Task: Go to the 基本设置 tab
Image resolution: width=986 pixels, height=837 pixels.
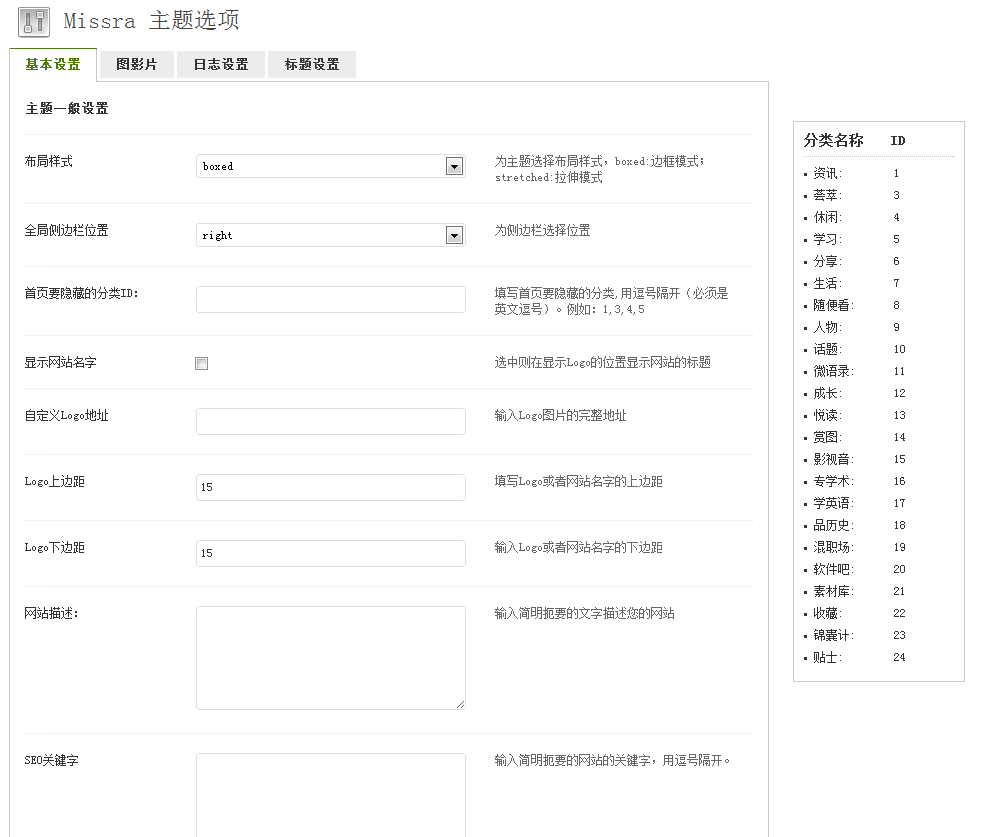Action: coord(53,64)
